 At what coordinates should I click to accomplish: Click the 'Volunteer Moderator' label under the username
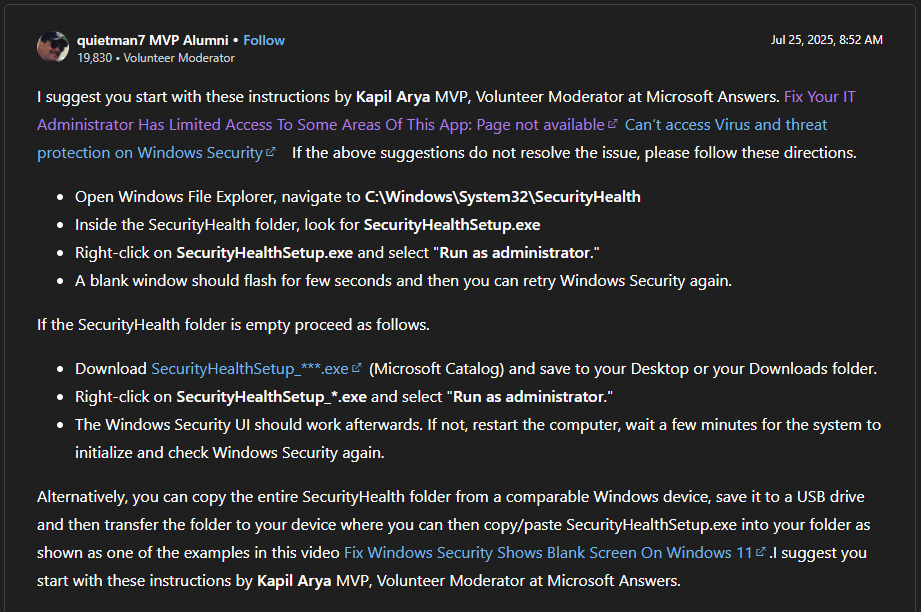point(179,58)
